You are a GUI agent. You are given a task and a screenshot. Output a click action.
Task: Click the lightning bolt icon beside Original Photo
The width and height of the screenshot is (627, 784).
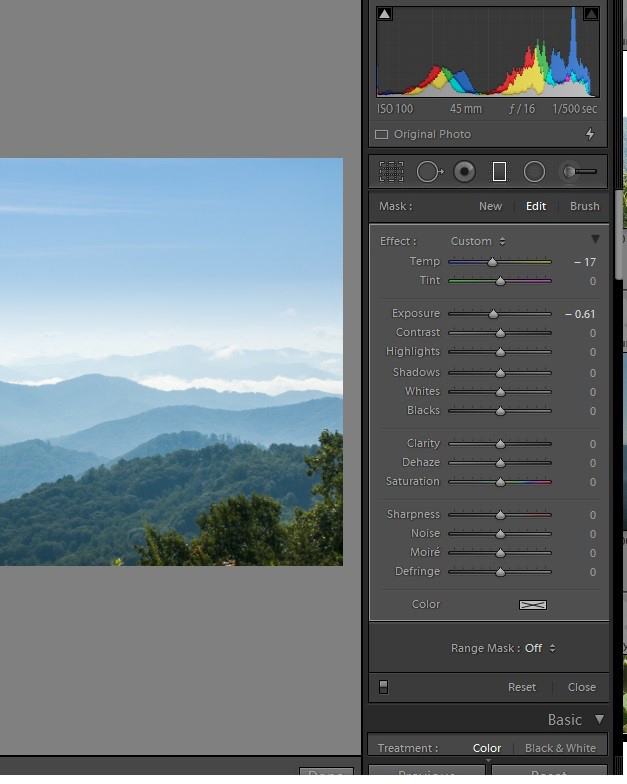click(590, 134)
